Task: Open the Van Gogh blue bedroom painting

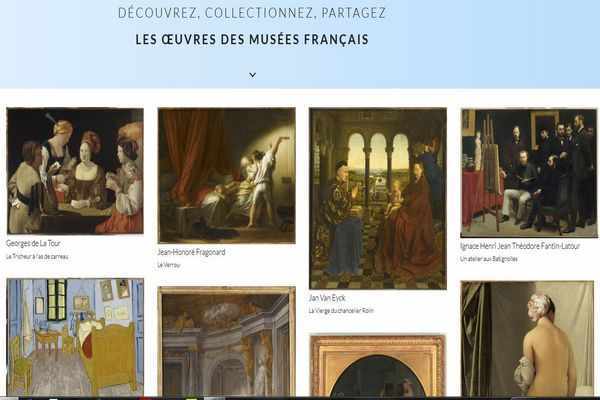Action: pyautogui.click(x=75, y=337)
